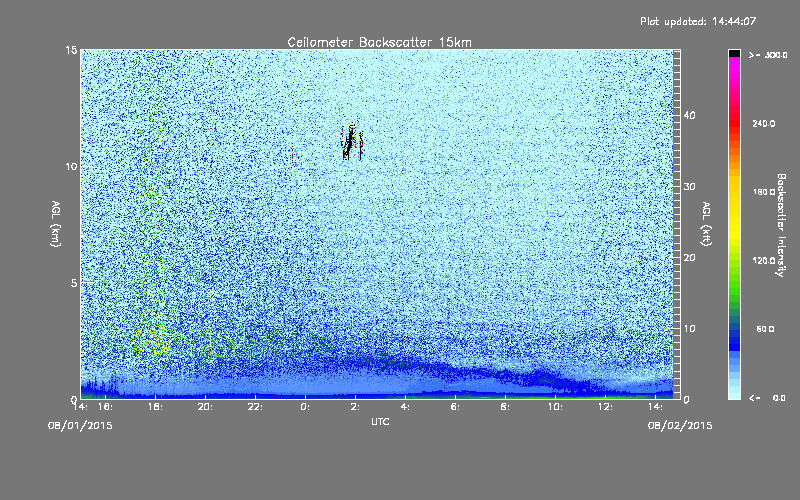Select the "AGL (km)" axis label
This screenshot has height=500, width=800.
pos(55,224)
